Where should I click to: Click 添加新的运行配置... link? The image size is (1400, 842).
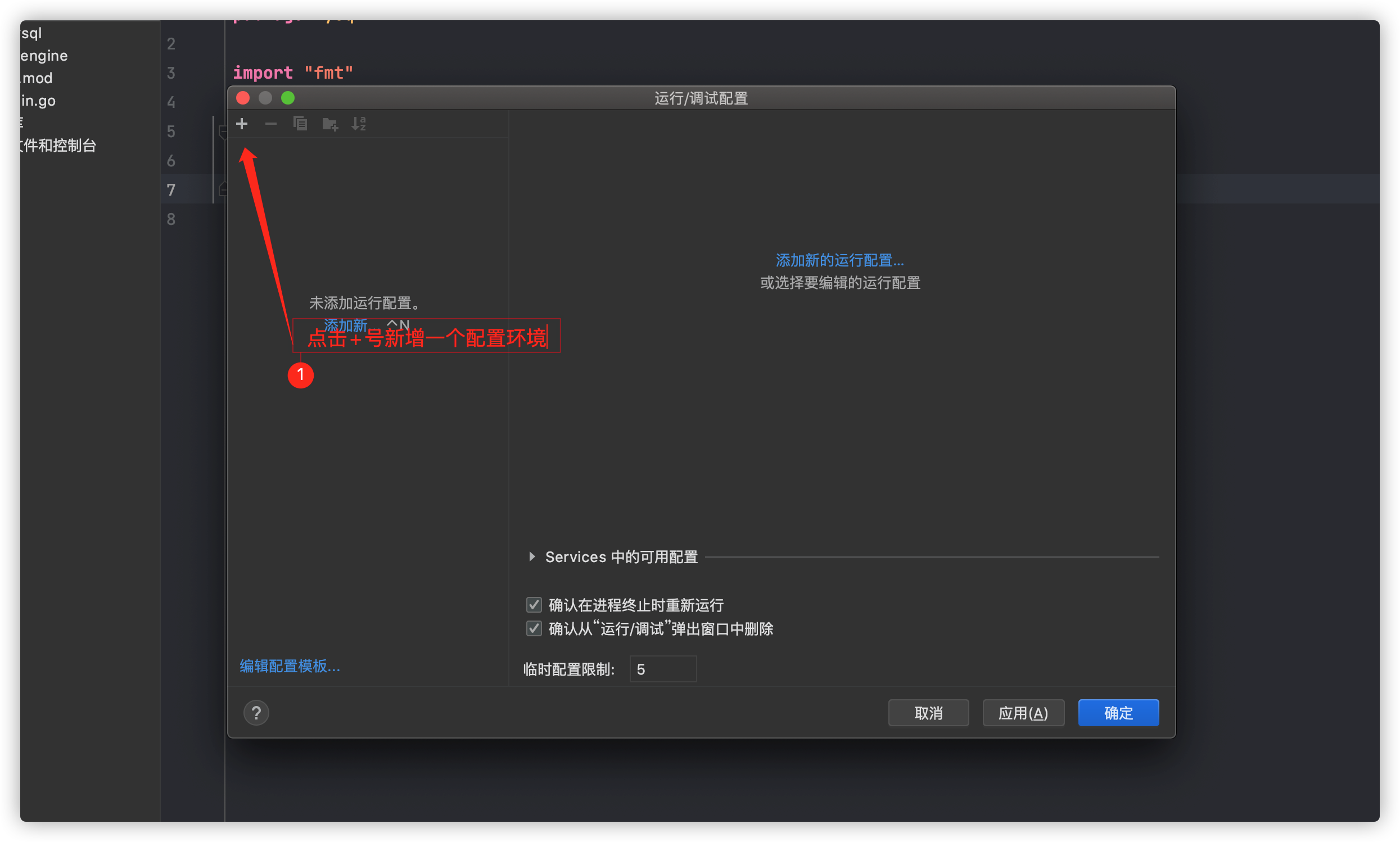tap(839, 260)
